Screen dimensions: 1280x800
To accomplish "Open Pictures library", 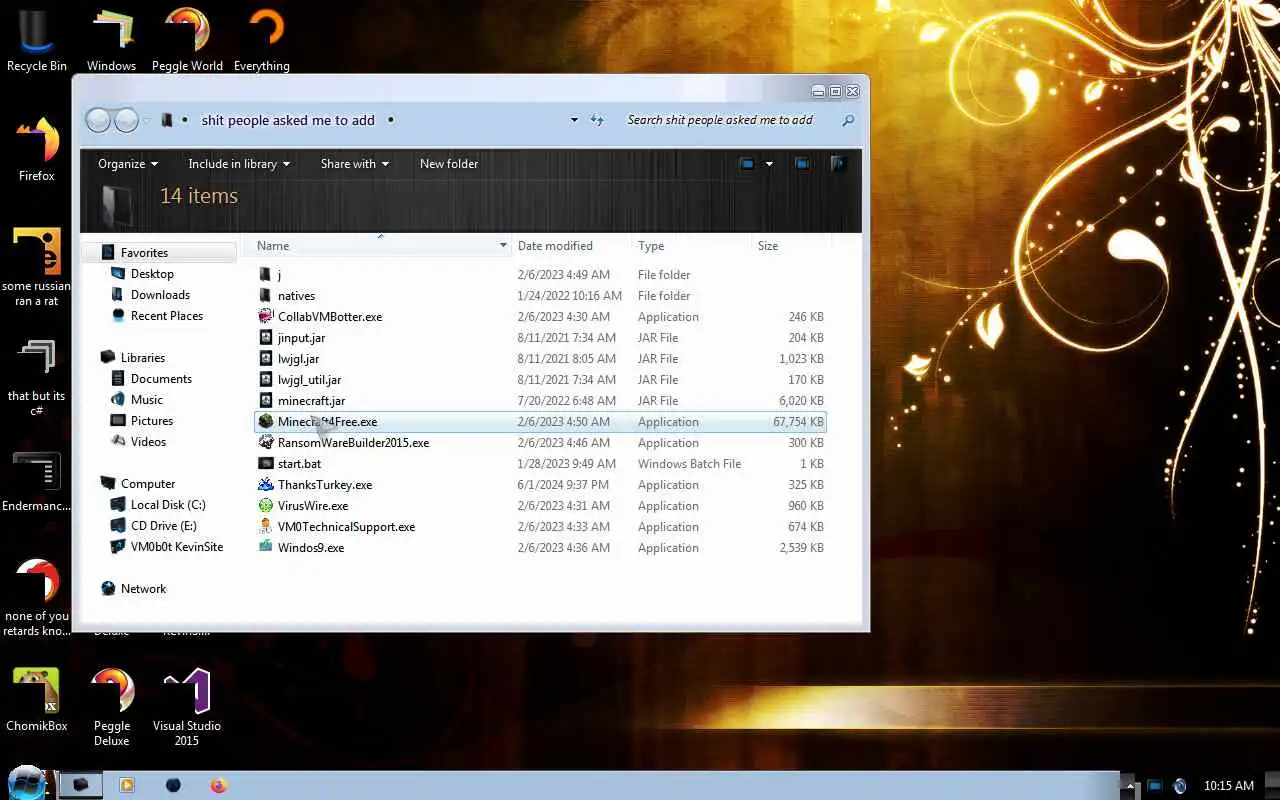I will point(152,421).
